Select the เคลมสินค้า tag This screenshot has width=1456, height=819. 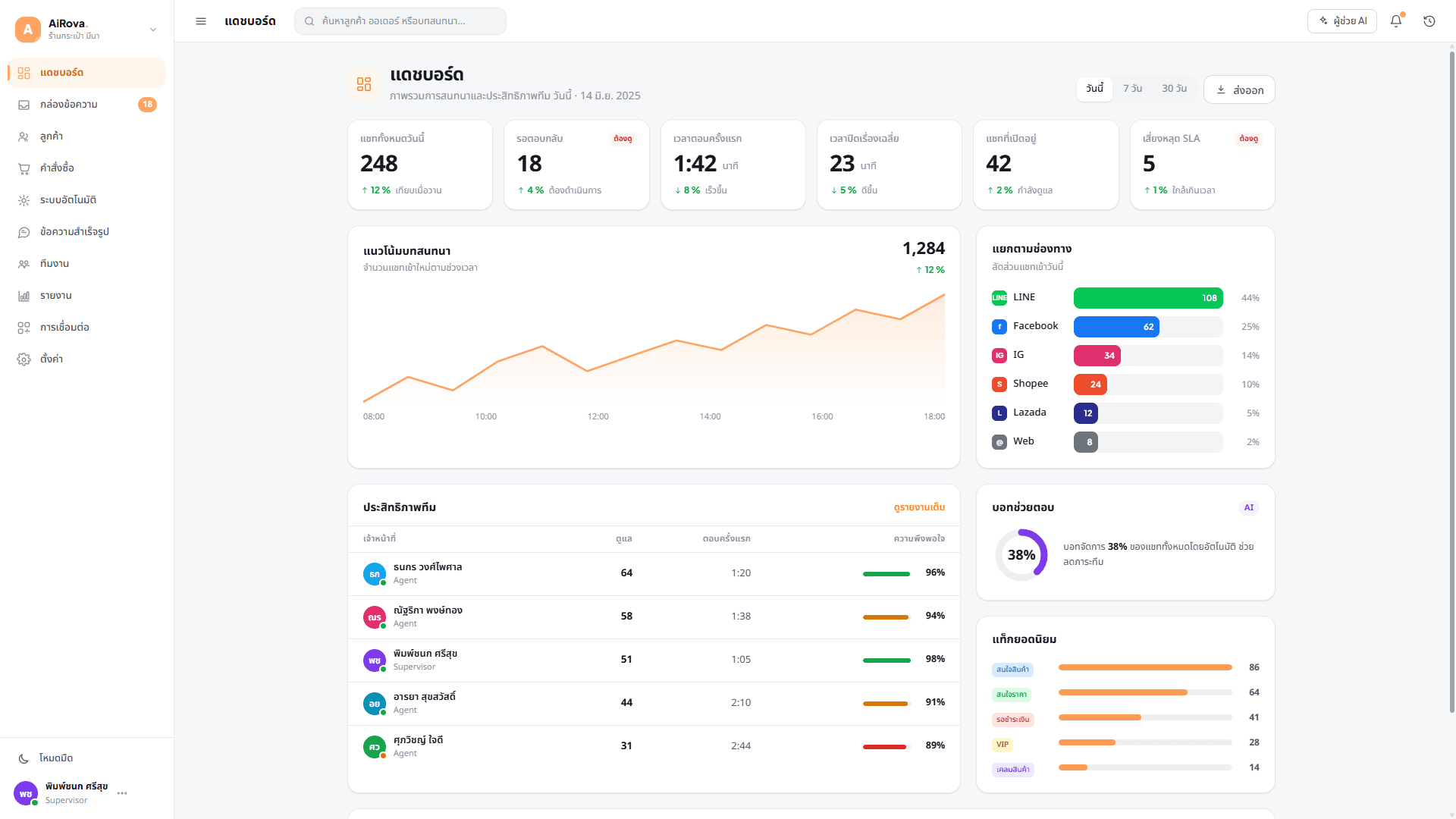pos(1013,770)
